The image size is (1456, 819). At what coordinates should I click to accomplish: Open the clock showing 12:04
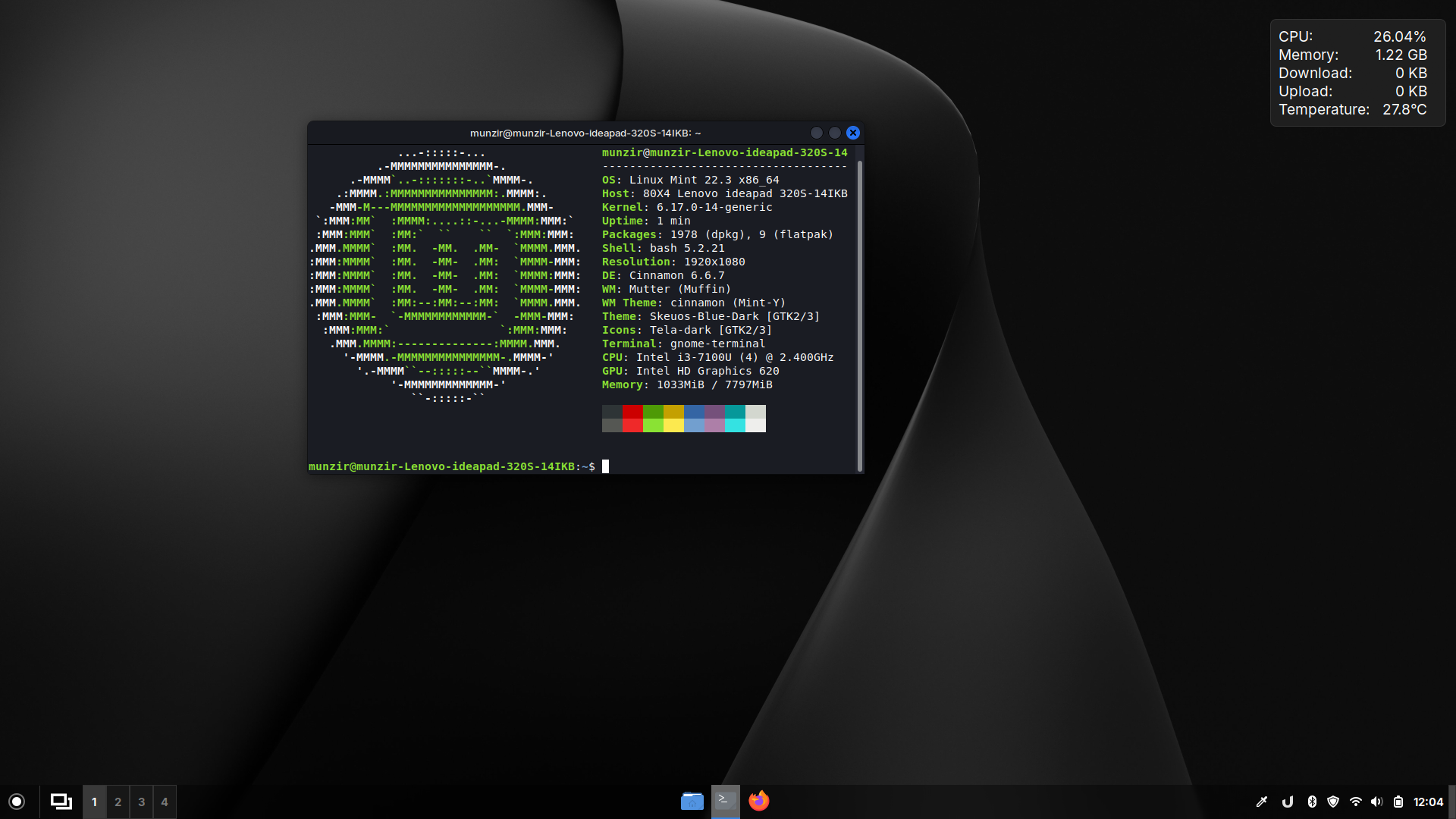(1429, 801)
